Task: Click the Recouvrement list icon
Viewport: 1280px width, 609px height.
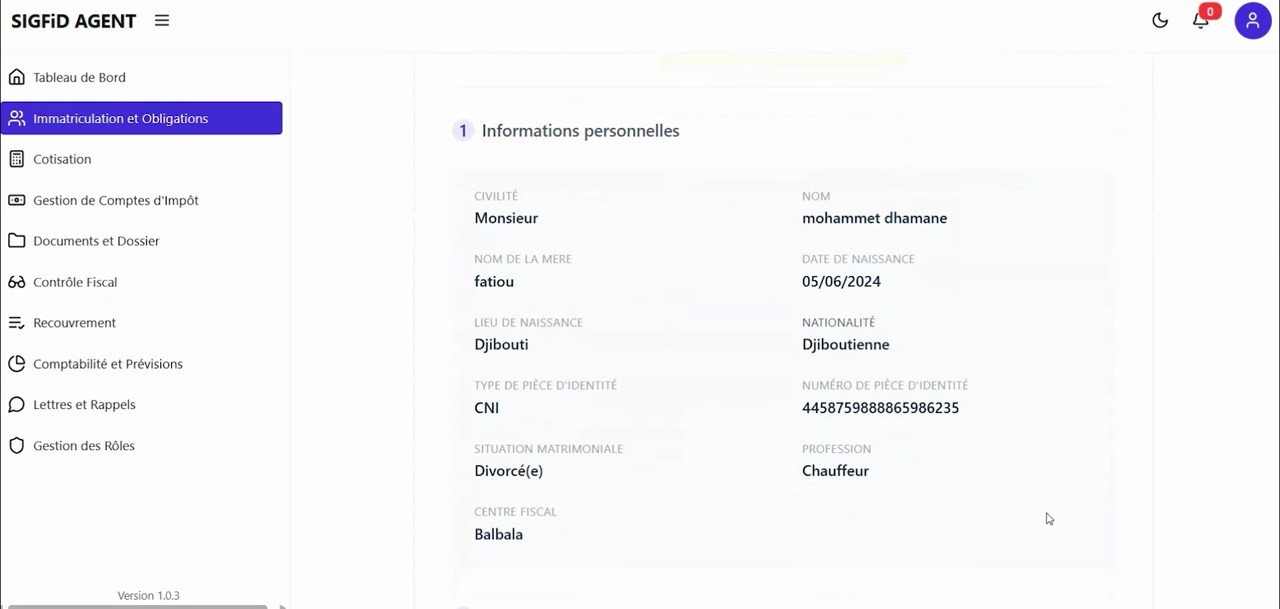Action: (x=17, y=322)
